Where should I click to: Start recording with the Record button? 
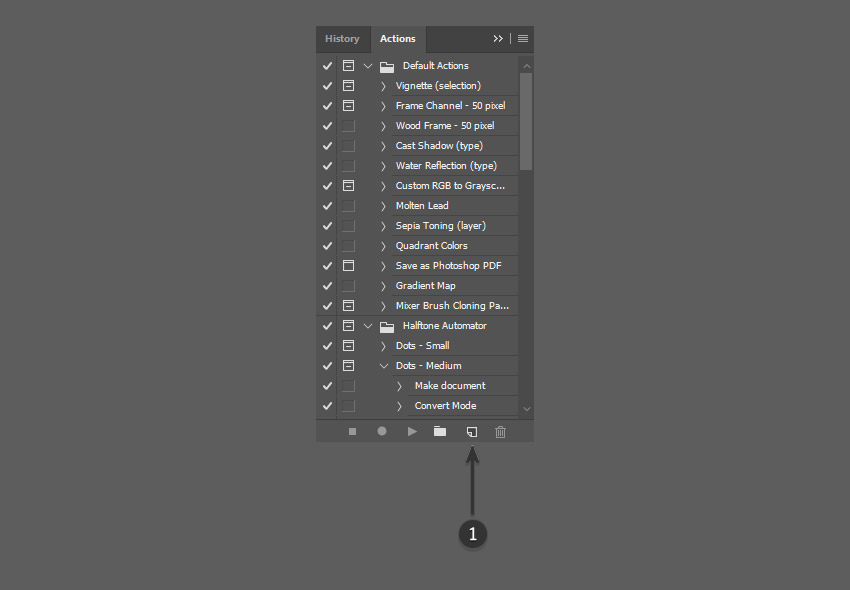point(382,431)
